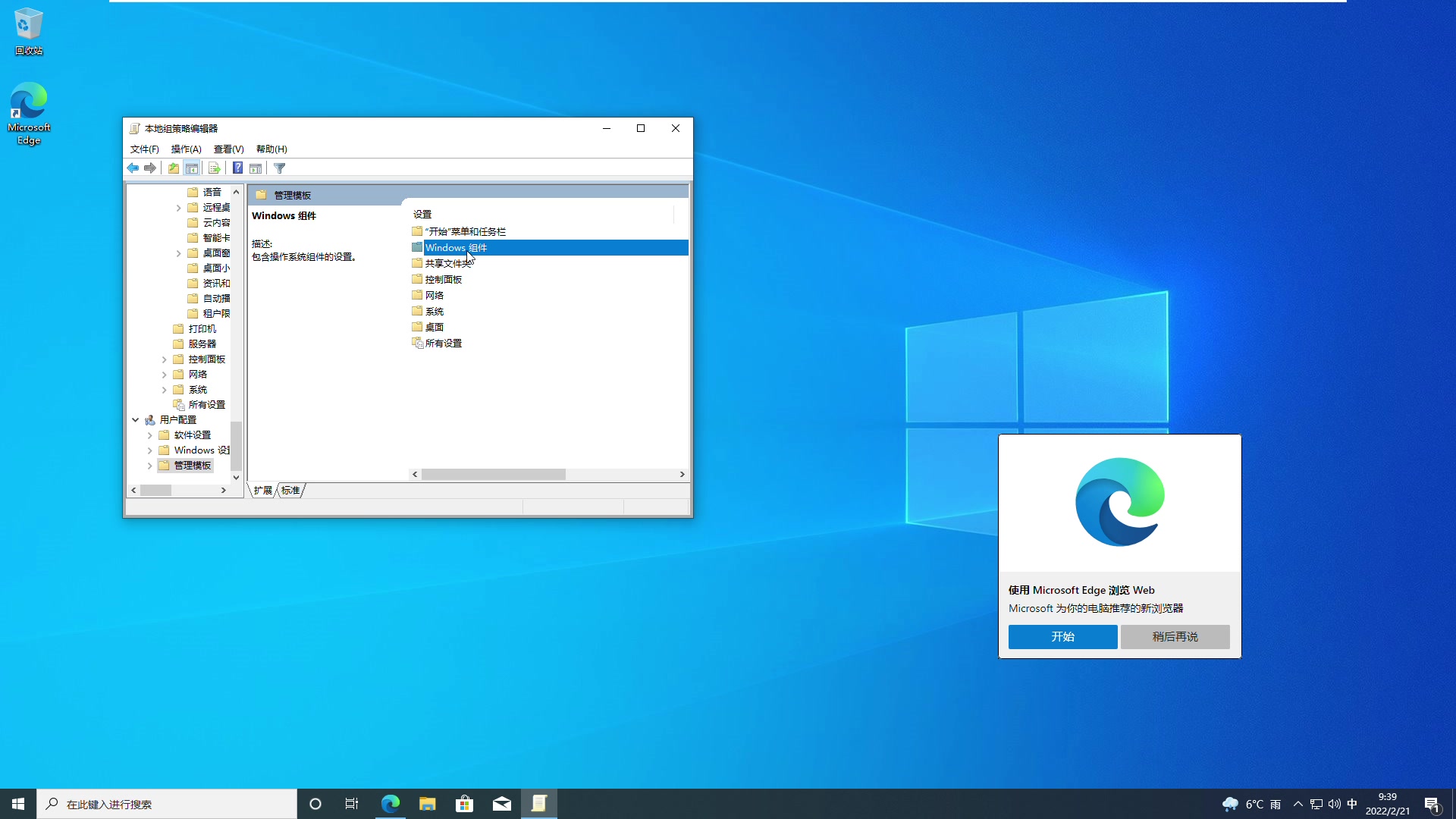Select 桌面 folder in right pane
Image resolution: width=1456 pixels, height=819 pixels.
click(x=428, y=328)
